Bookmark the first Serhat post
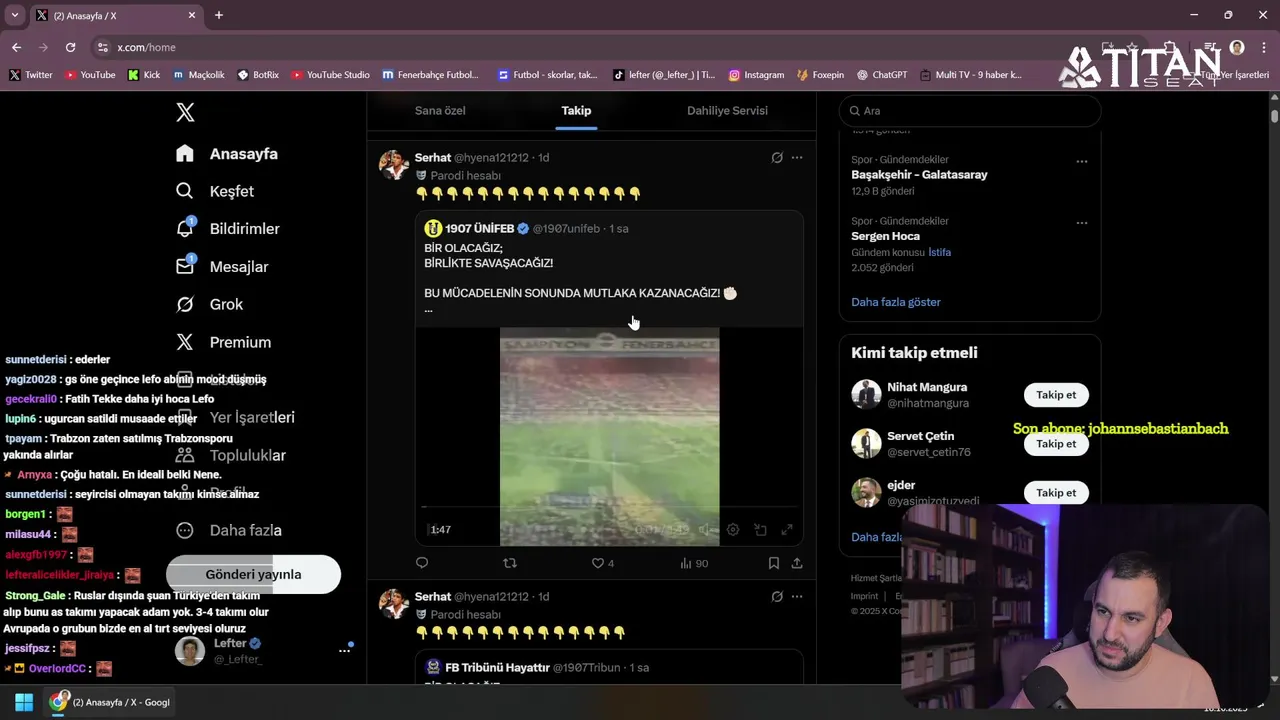Image resolution: width=1280 pixels, height=720 pixels. (x=774, y=563)
